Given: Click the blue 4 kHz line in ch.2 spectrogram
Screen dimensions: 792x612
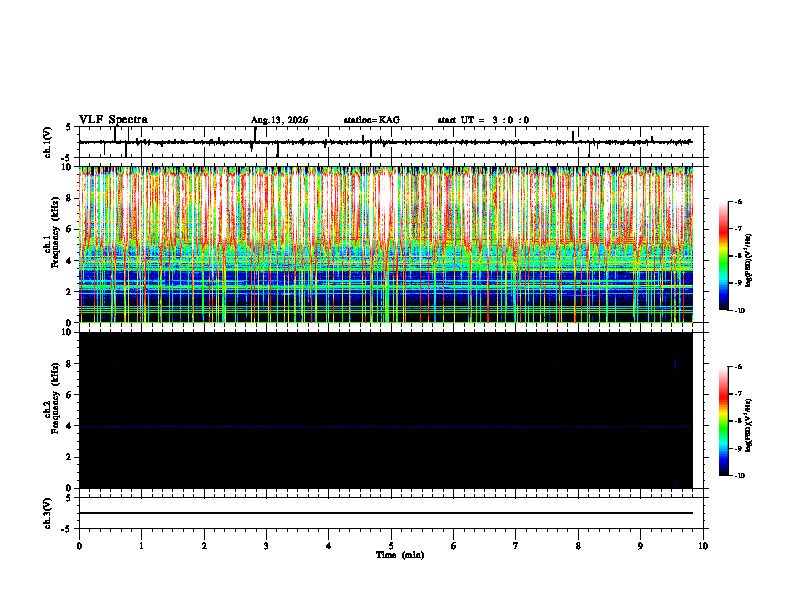Looking at the screenshot, I should coord(386,427).
